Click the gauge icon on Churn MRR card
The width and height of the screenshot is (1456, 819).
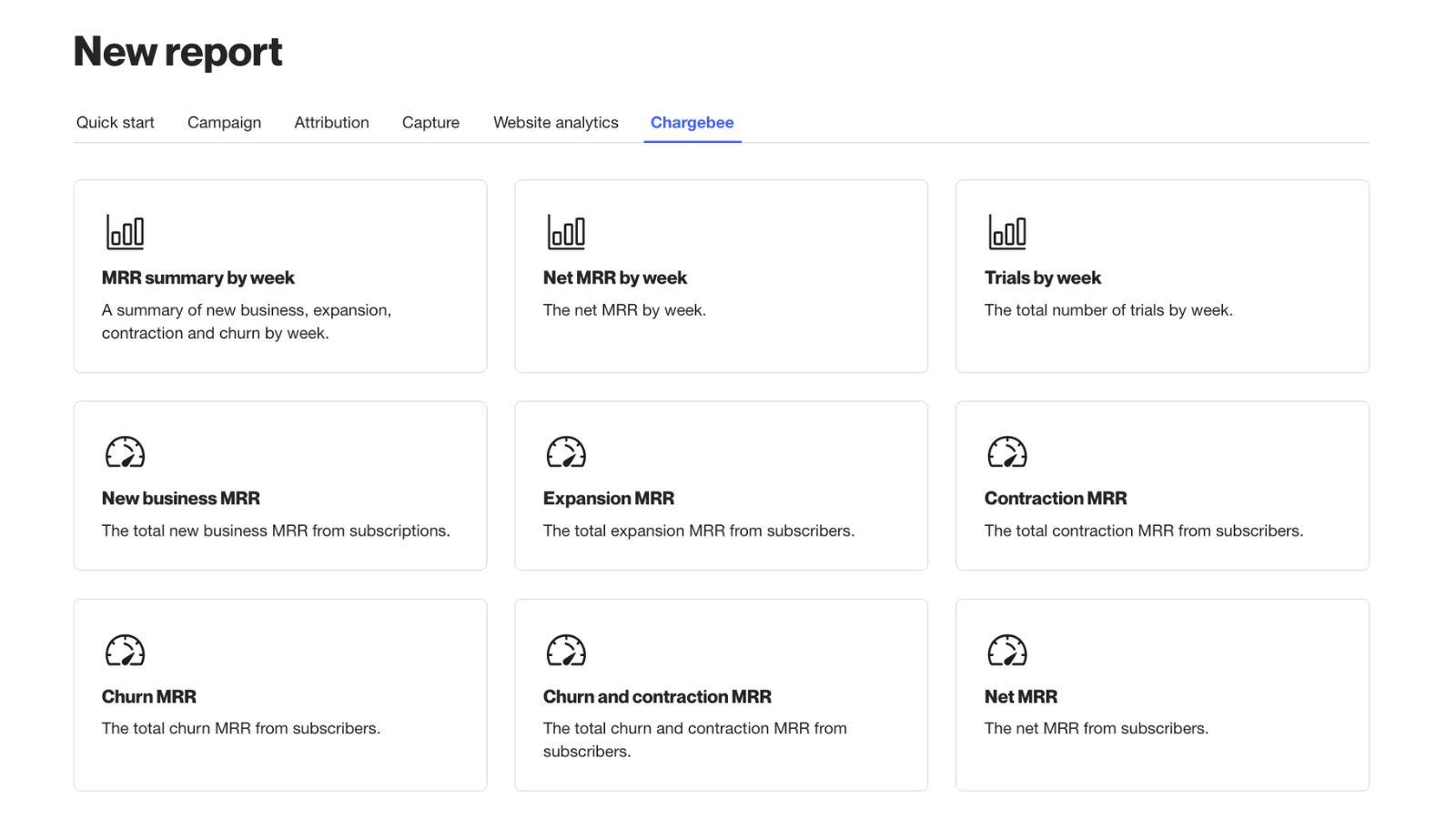[125, 651]
